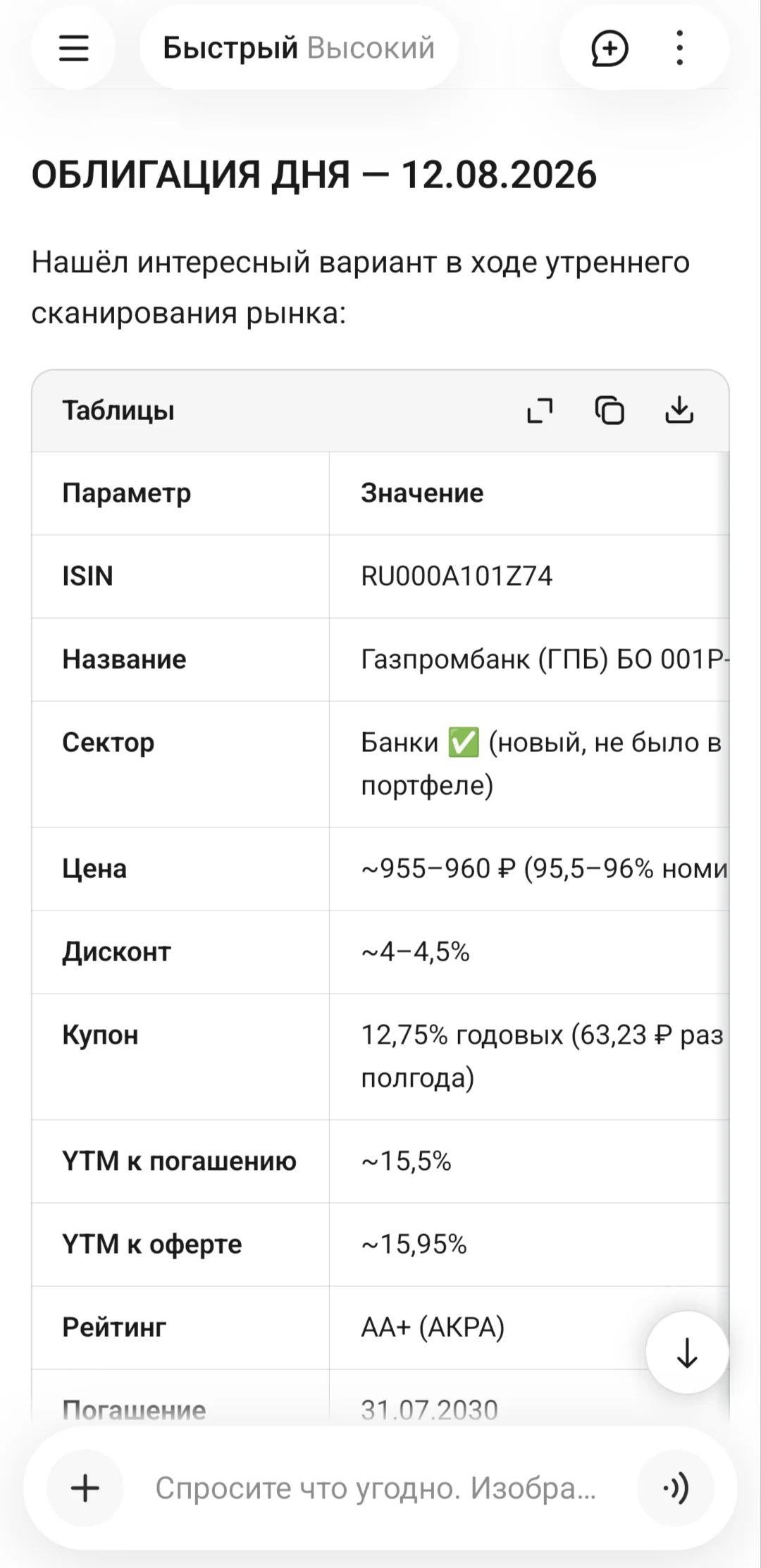Image resolution: width=761 pixels, height=1568 pixels.
Task: Start a new chat
Action: [x=609, y=48]
